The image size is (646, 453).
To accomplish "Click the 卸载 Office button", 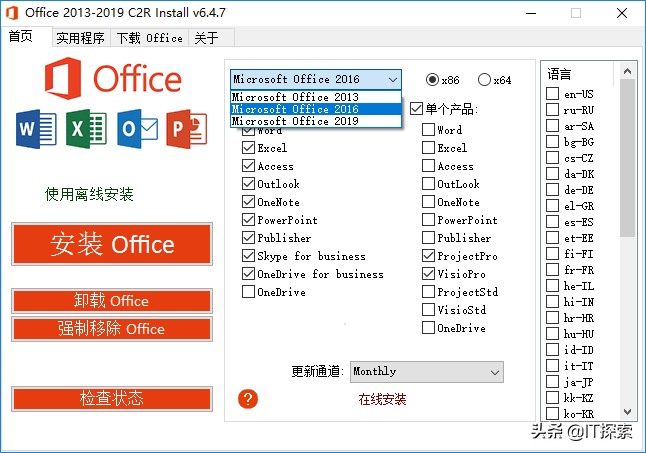I will tap(112, 301).
